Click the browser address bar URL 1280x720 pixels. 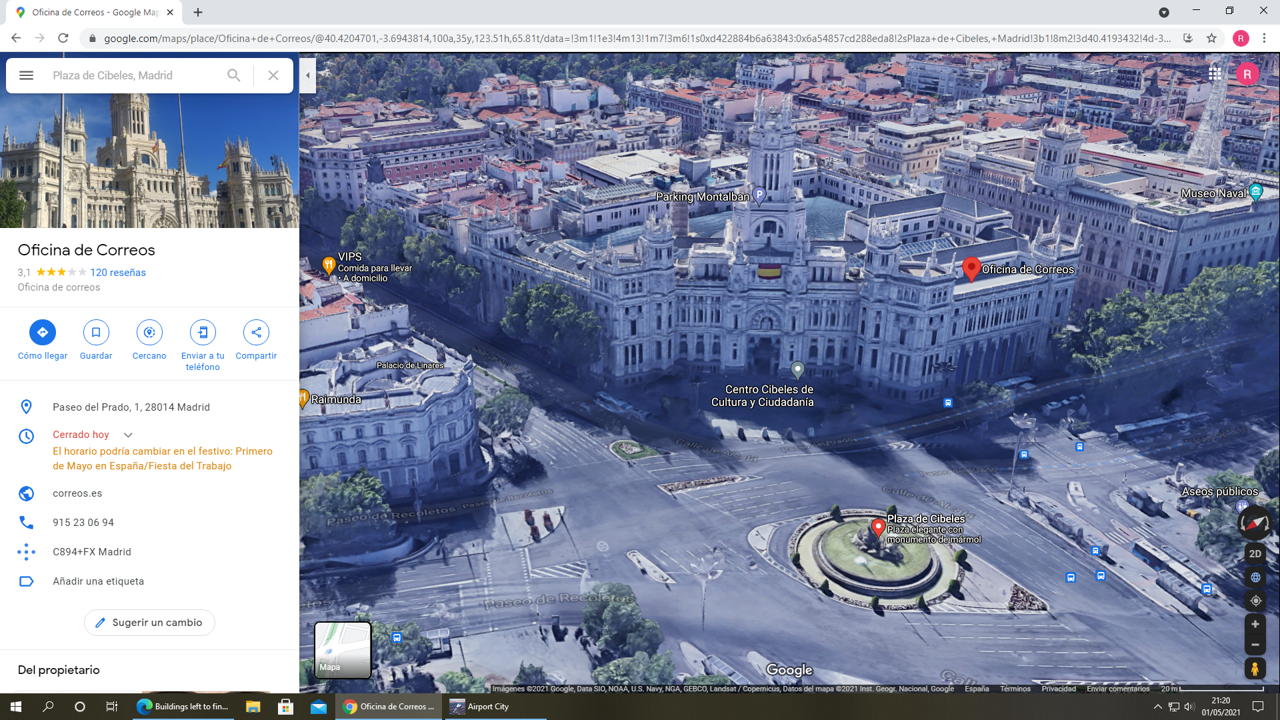pyautogui.click(x=636, y=38)
